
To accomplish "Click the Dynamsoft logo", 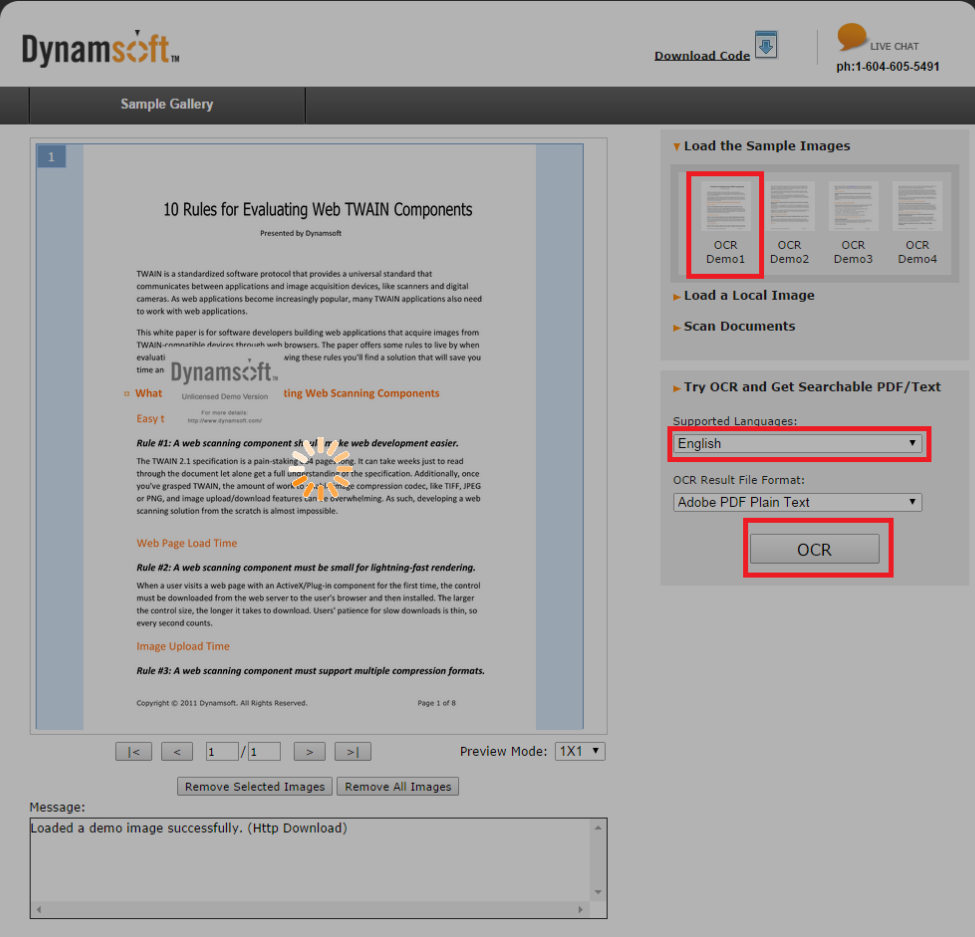I will [x=101, y=49].
